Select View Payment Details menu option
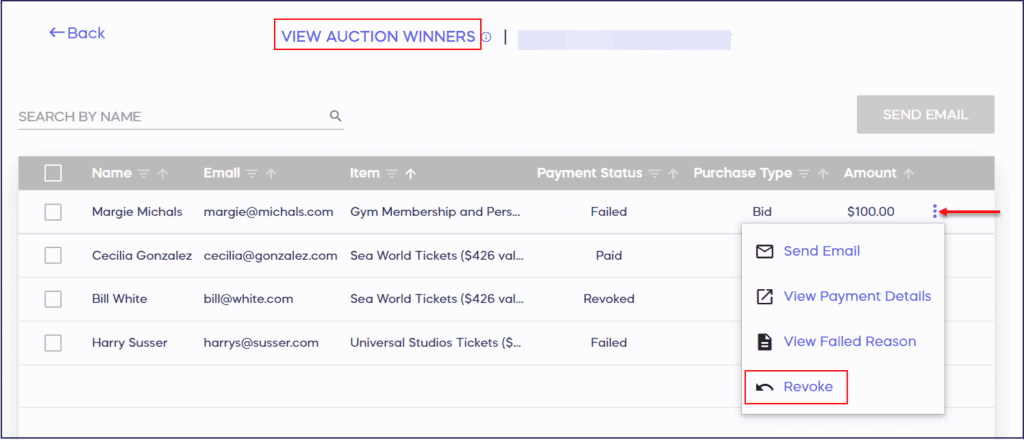 [x=857, y=296]
